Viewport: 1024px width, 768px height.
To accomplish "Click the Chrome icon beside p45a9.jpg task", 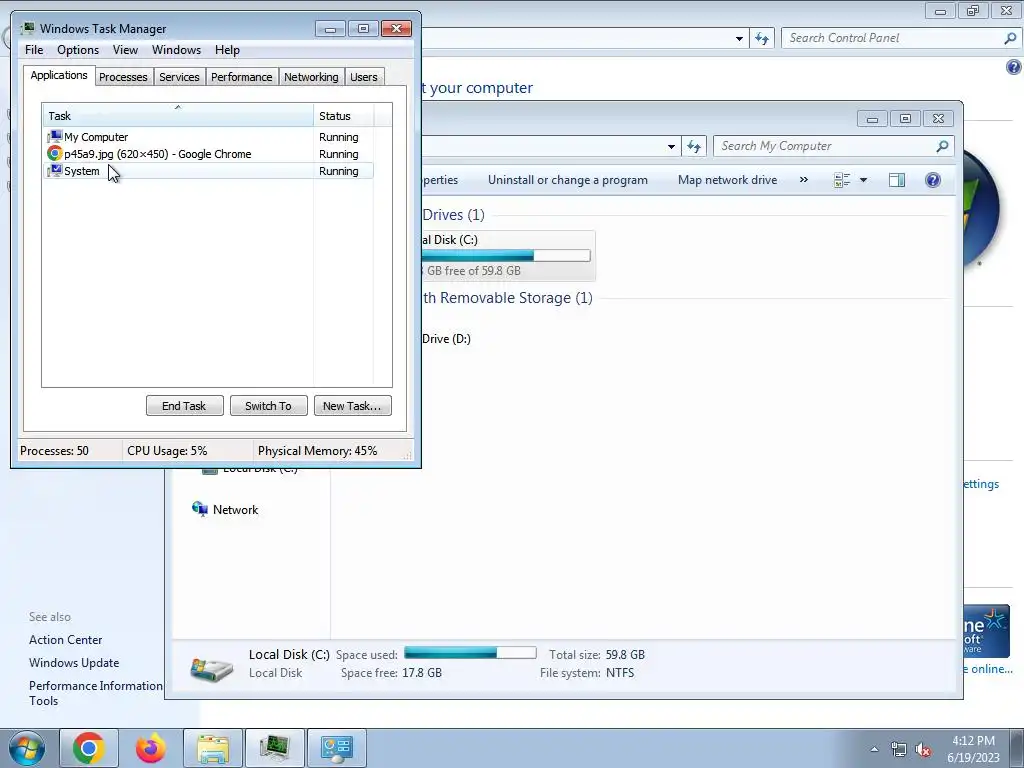I will (x=55, y=153).
